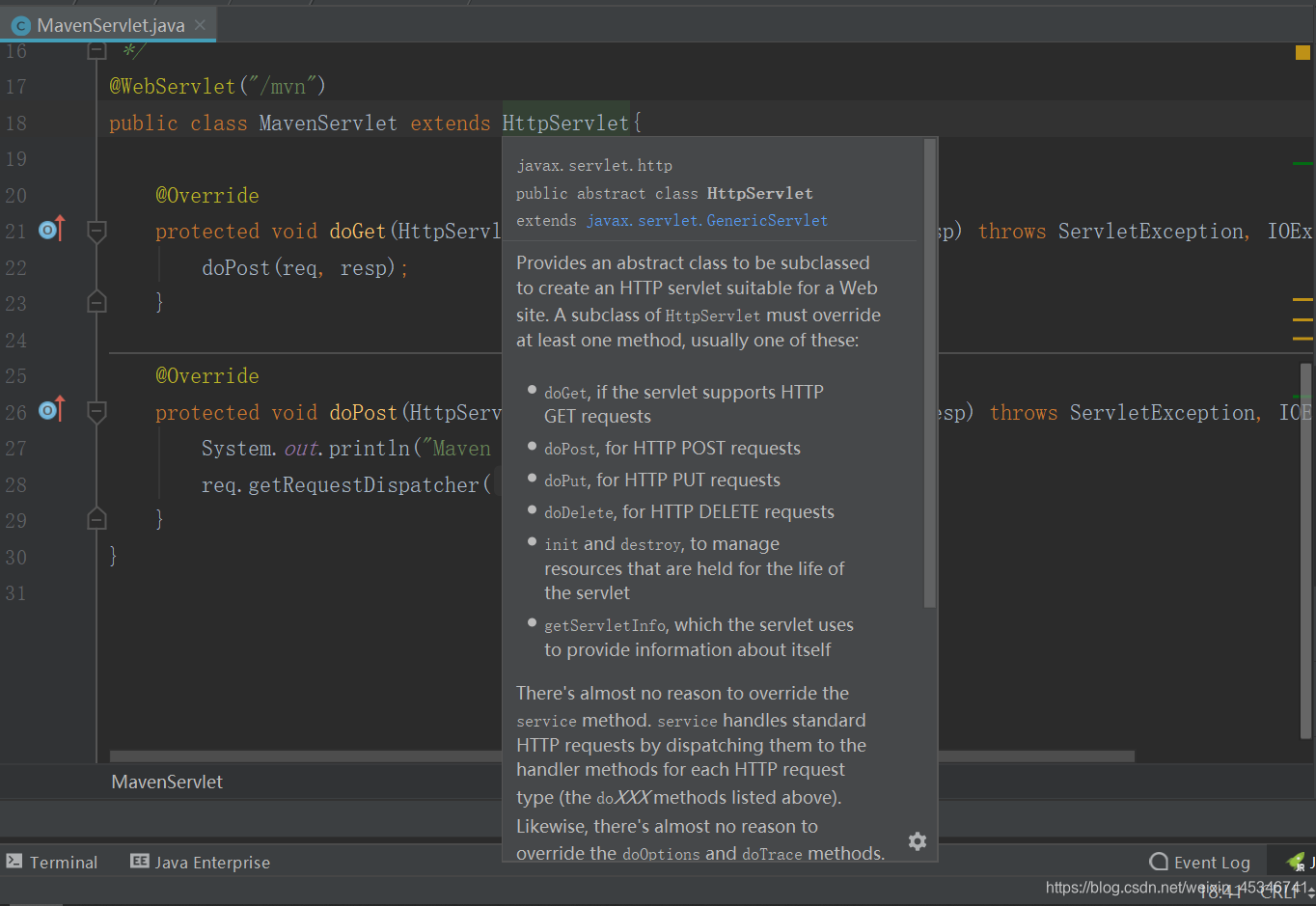Click the green stripe marker near line 19
1316x906 pixels.
click(x=1302, y=163)
